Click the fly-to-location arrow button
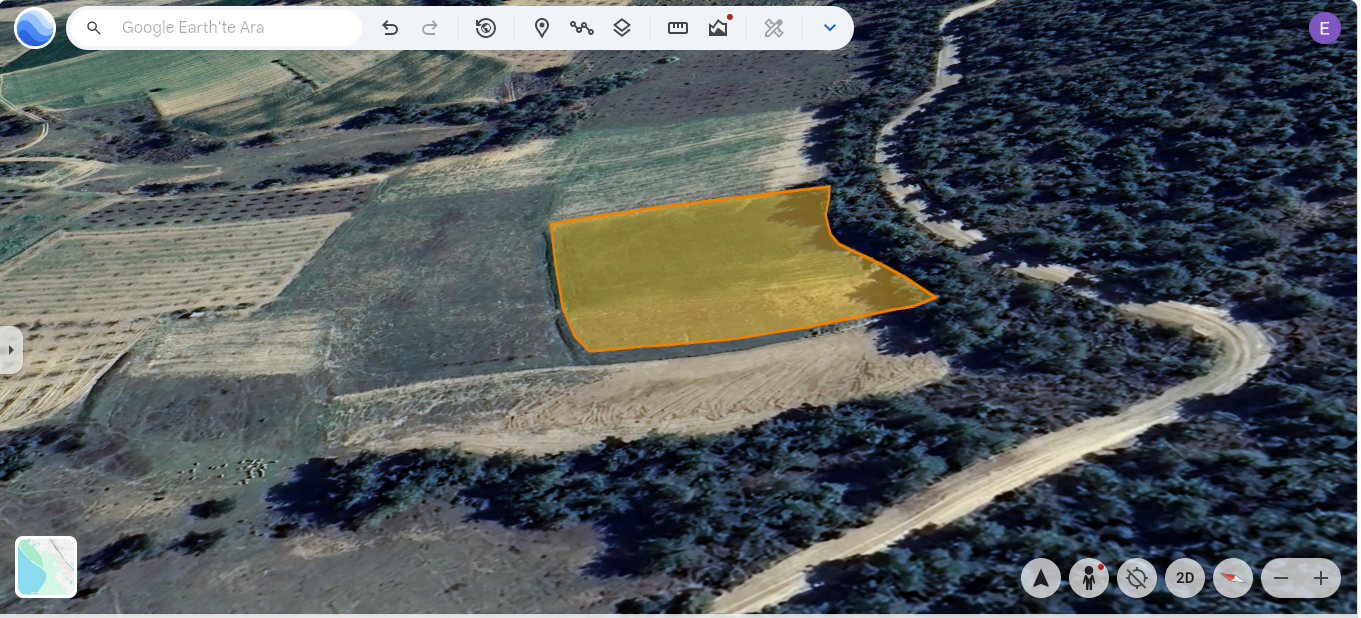This screenshot has height=618, width=1361. coord(1041,578)
